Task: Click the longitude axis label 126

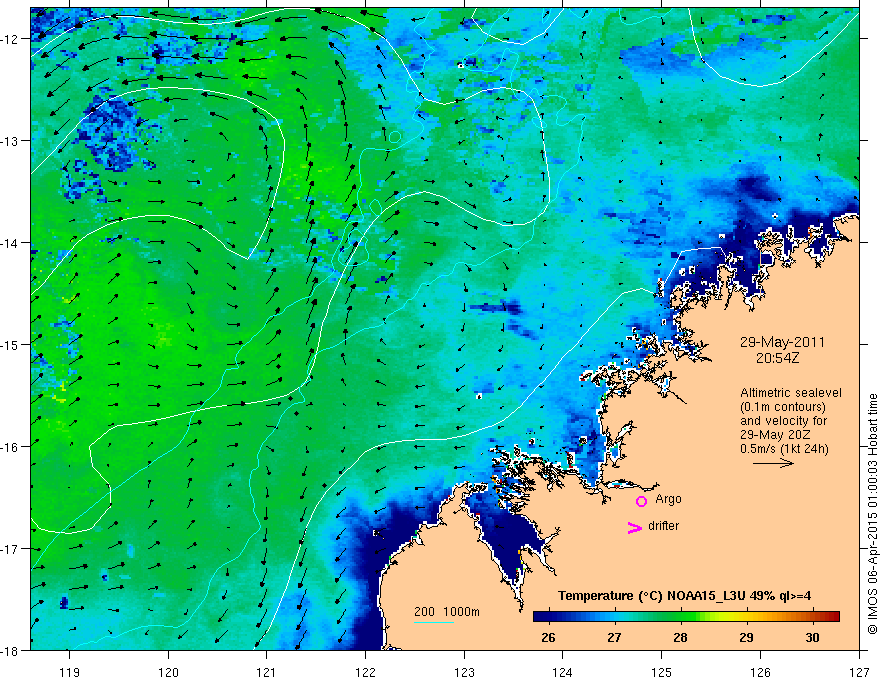Action: tap(760, 672)
